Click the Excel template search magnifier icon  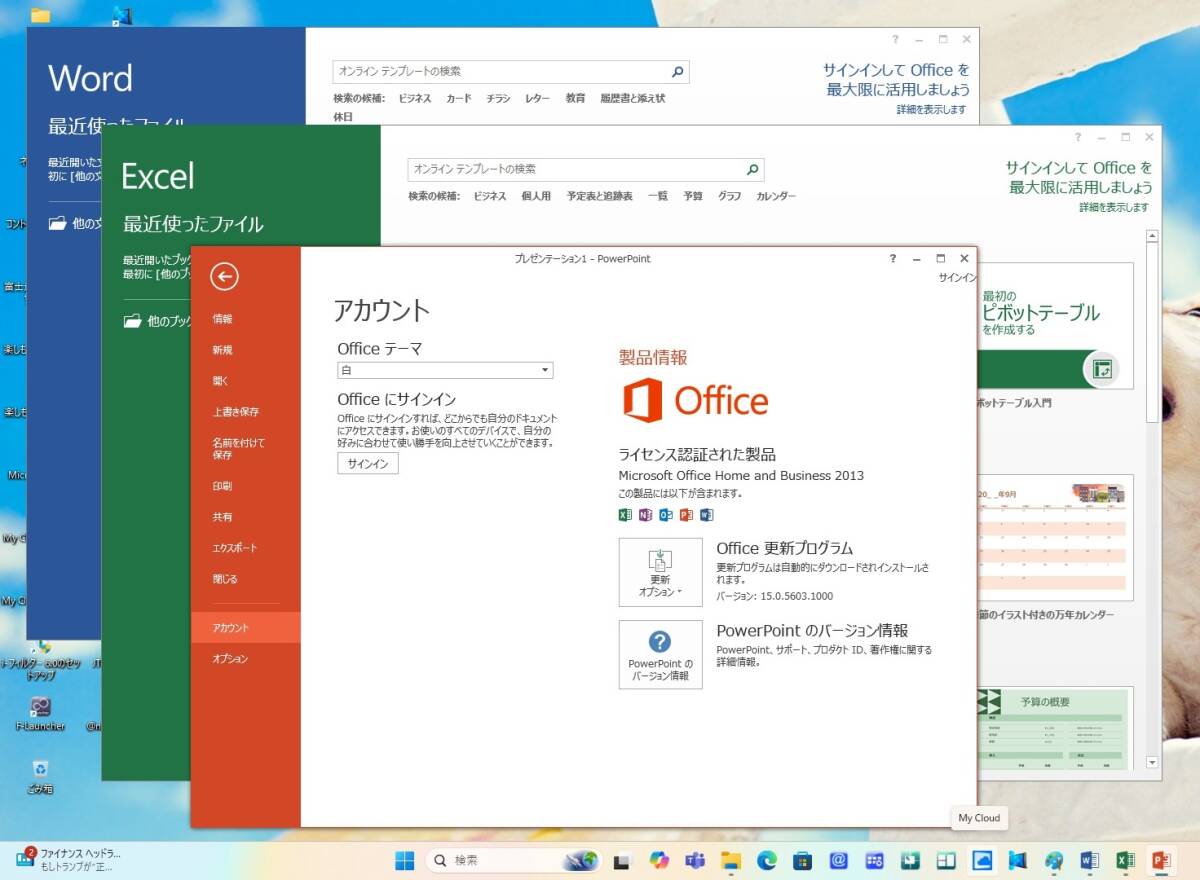click(x=753, y=169)
